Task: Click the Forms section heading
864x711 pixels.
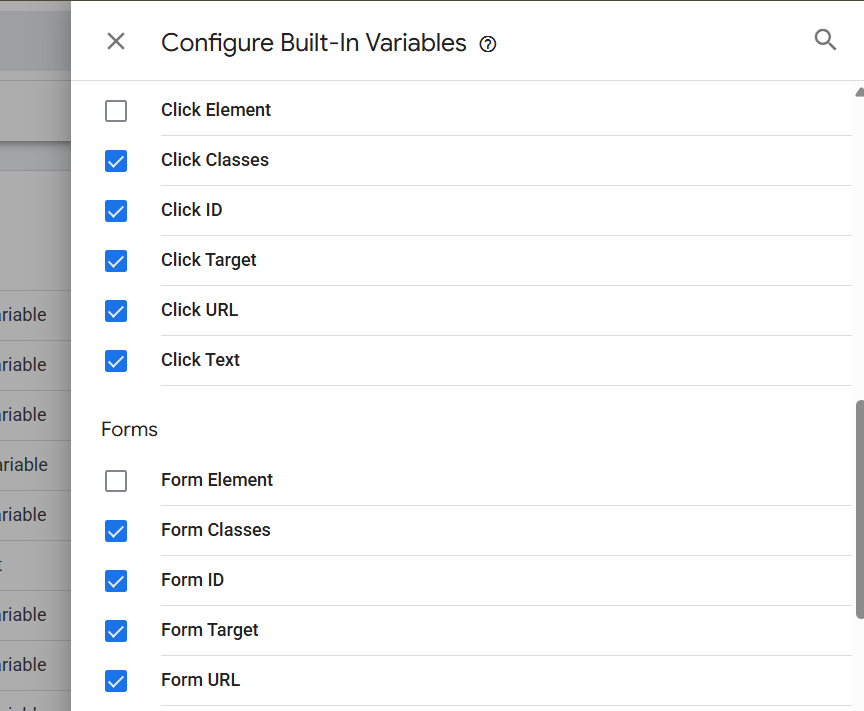Action: pyautogui.click(x=130, y=429)
